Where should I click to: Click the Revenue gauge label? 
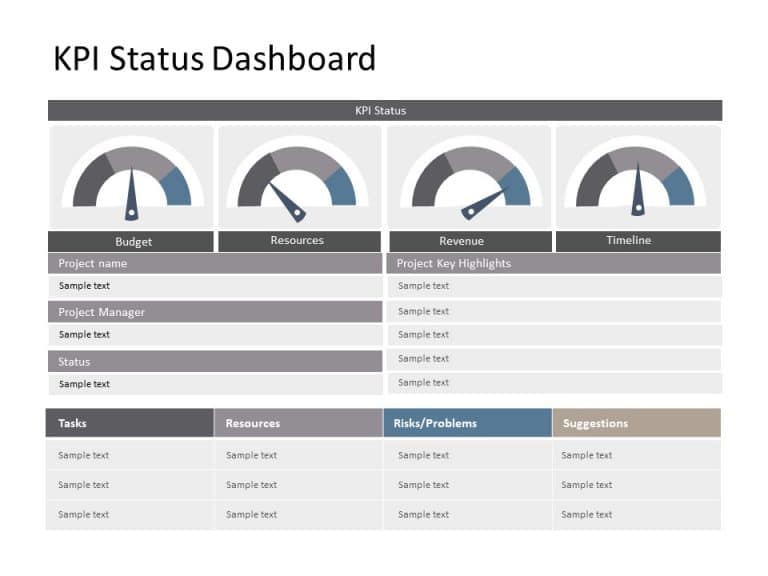point(470,241)
